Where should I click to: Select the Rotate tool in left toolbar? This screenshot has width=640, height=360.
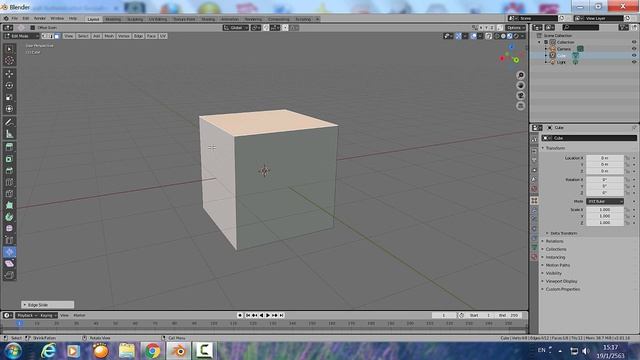[x=9, y=86]
